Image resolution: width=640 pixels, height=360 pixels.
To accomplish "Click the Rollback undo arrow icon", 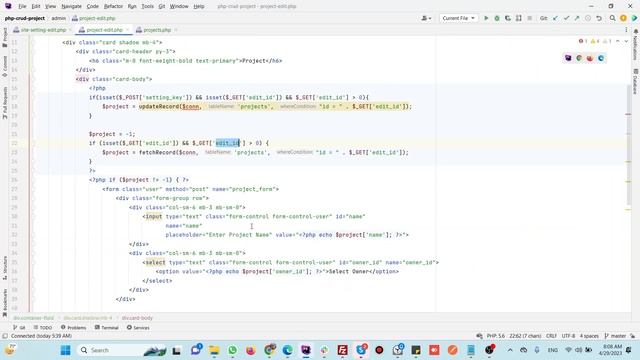I will [x=599, y=18].
